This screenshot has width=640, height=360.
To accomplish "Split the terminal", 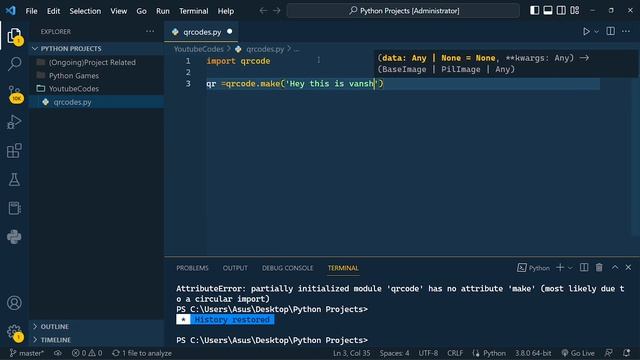I will click(584, 267).
